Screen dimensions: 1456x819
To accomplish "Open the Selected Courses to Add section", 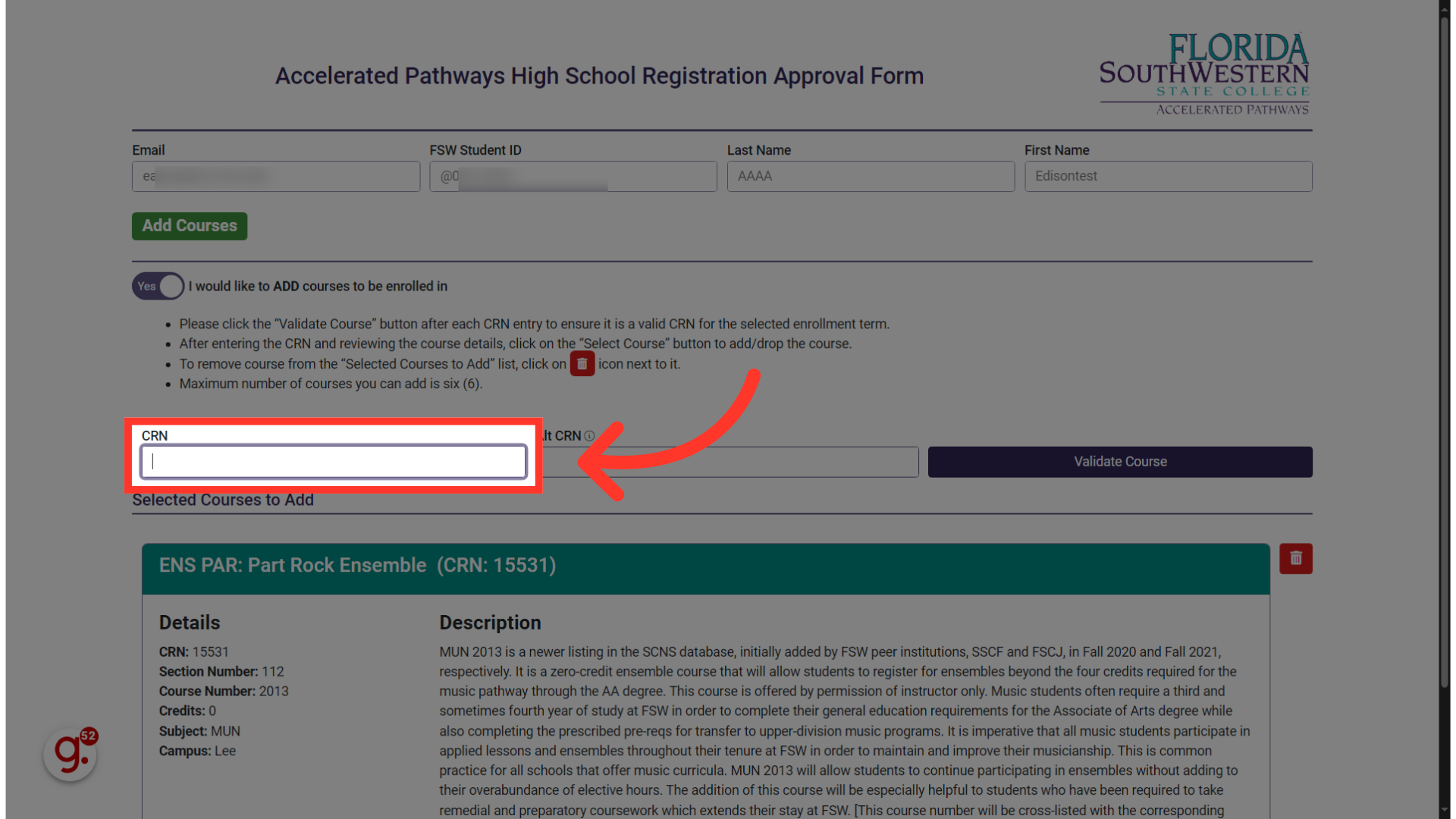I will click(x=223, y=500).
